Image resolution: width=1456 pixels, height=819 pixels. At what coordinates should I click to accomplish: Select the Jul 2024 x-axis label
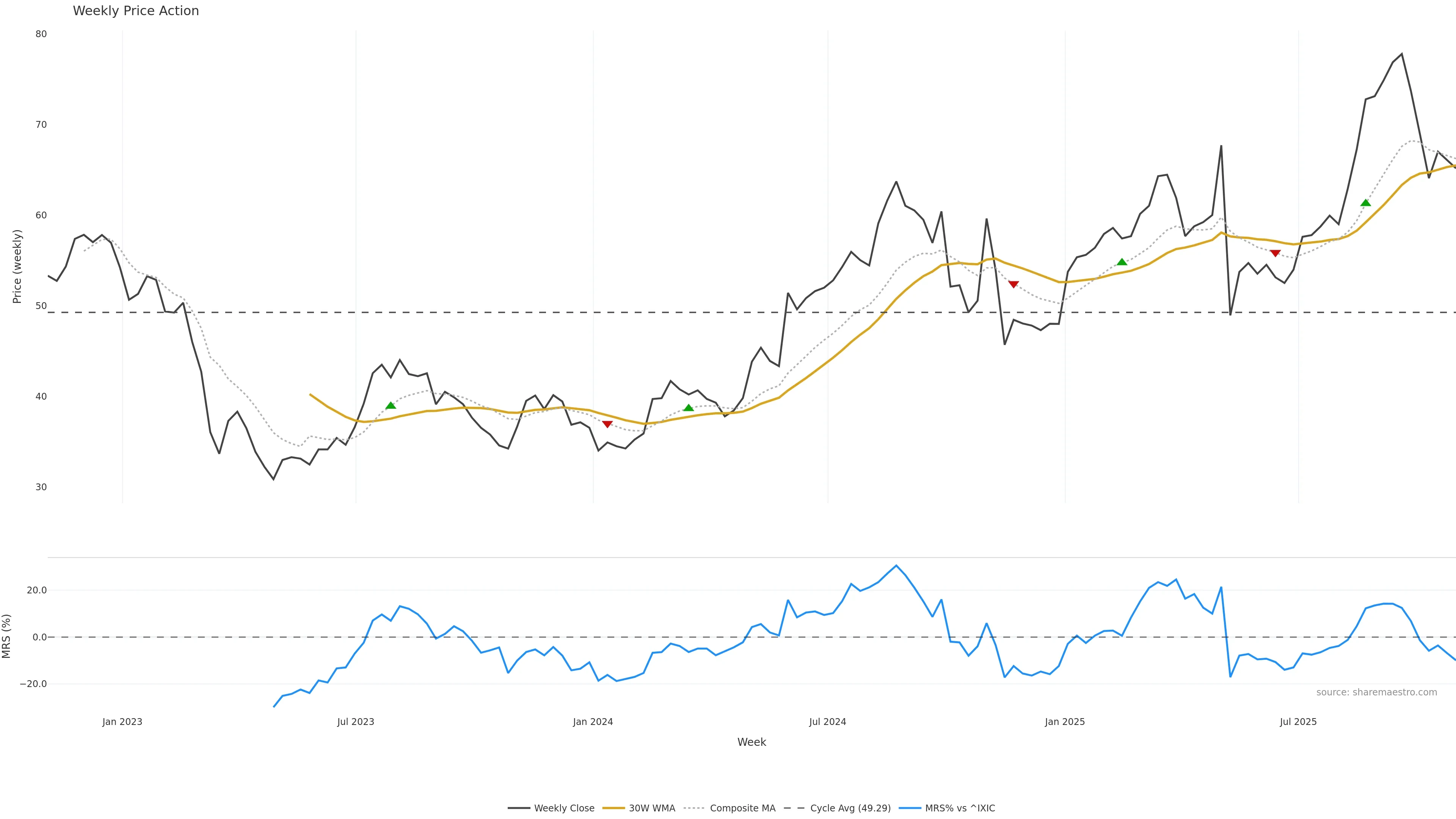827,722
